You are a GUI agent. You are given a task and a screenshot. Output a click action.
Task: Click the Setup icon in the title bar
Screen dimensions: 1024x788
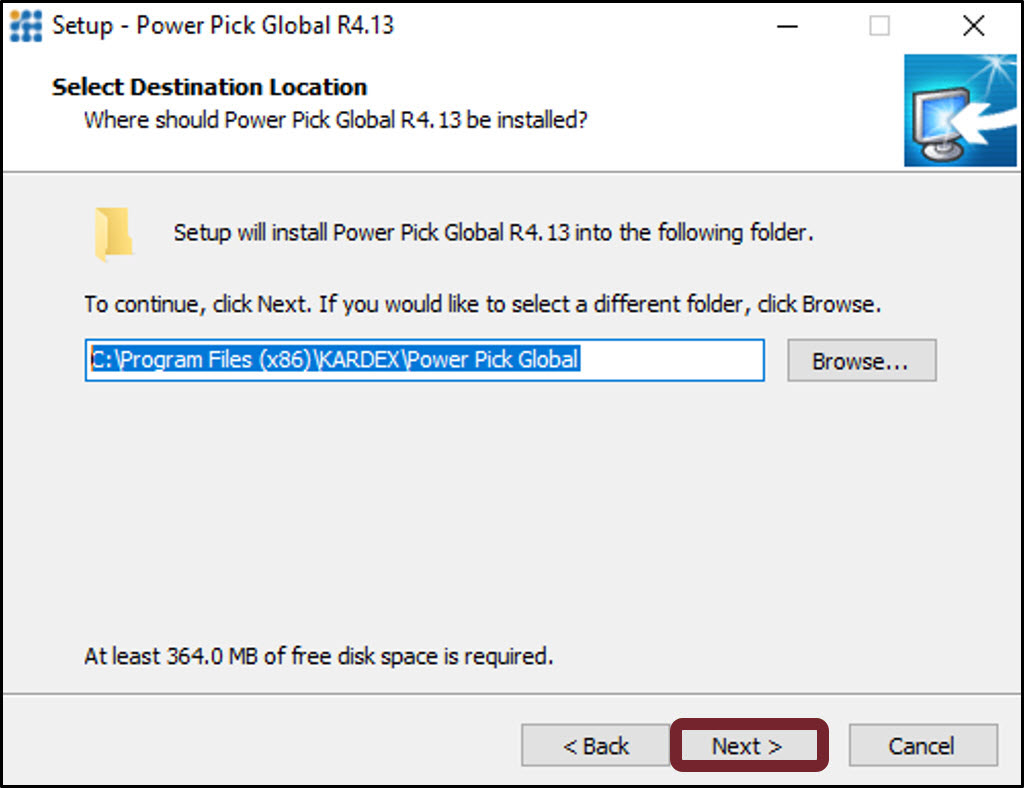coord(25,25)
